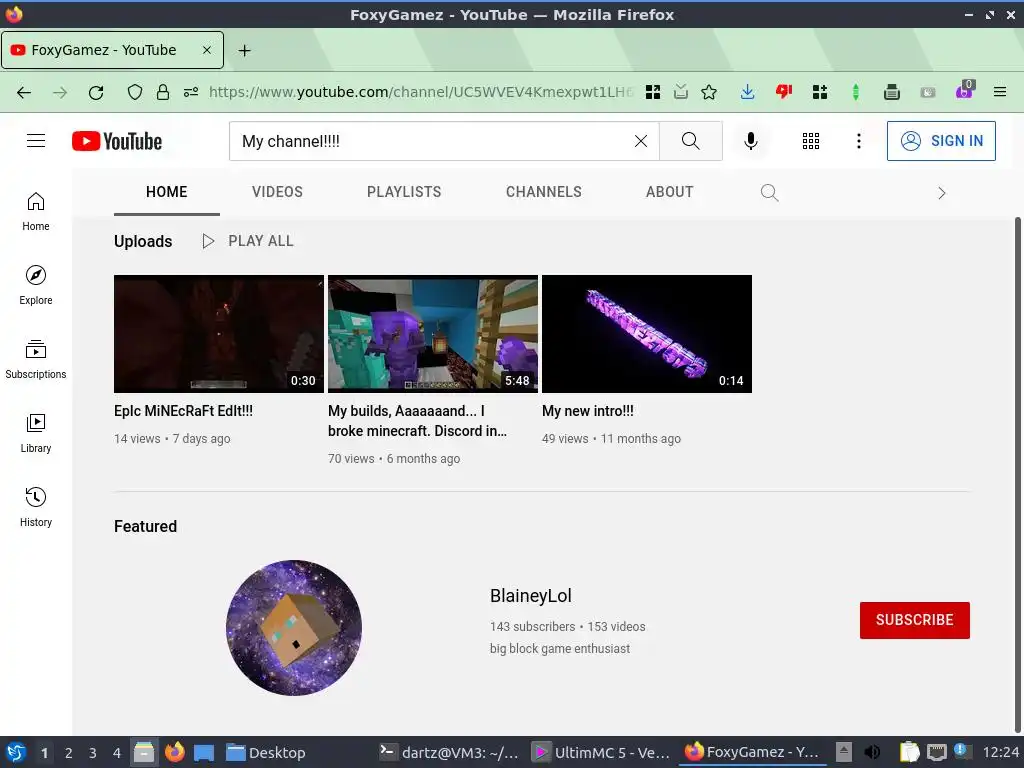This screenshot has height=768, width=1024.
Task: Show more channel tabs with right chevron
Action: click(941, 193)
